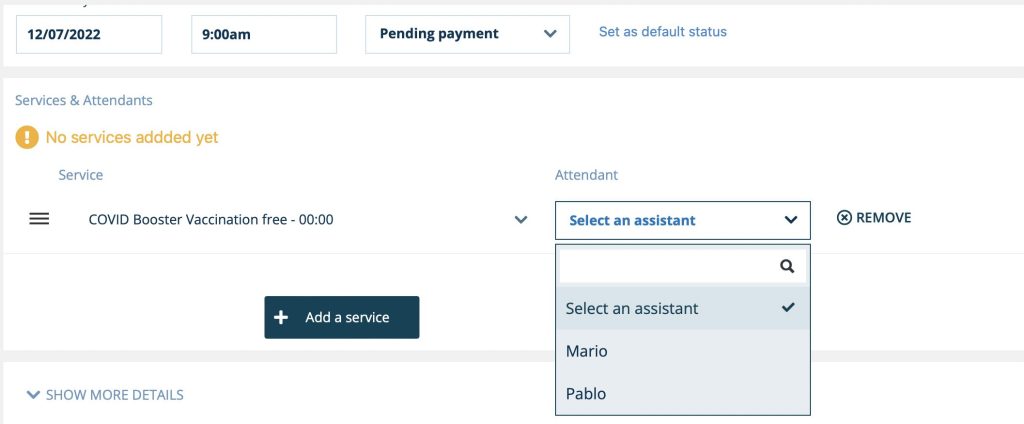This screenshot has width=1024, height=424.
Task: Click the REMOVE service link
Action: 874,218
